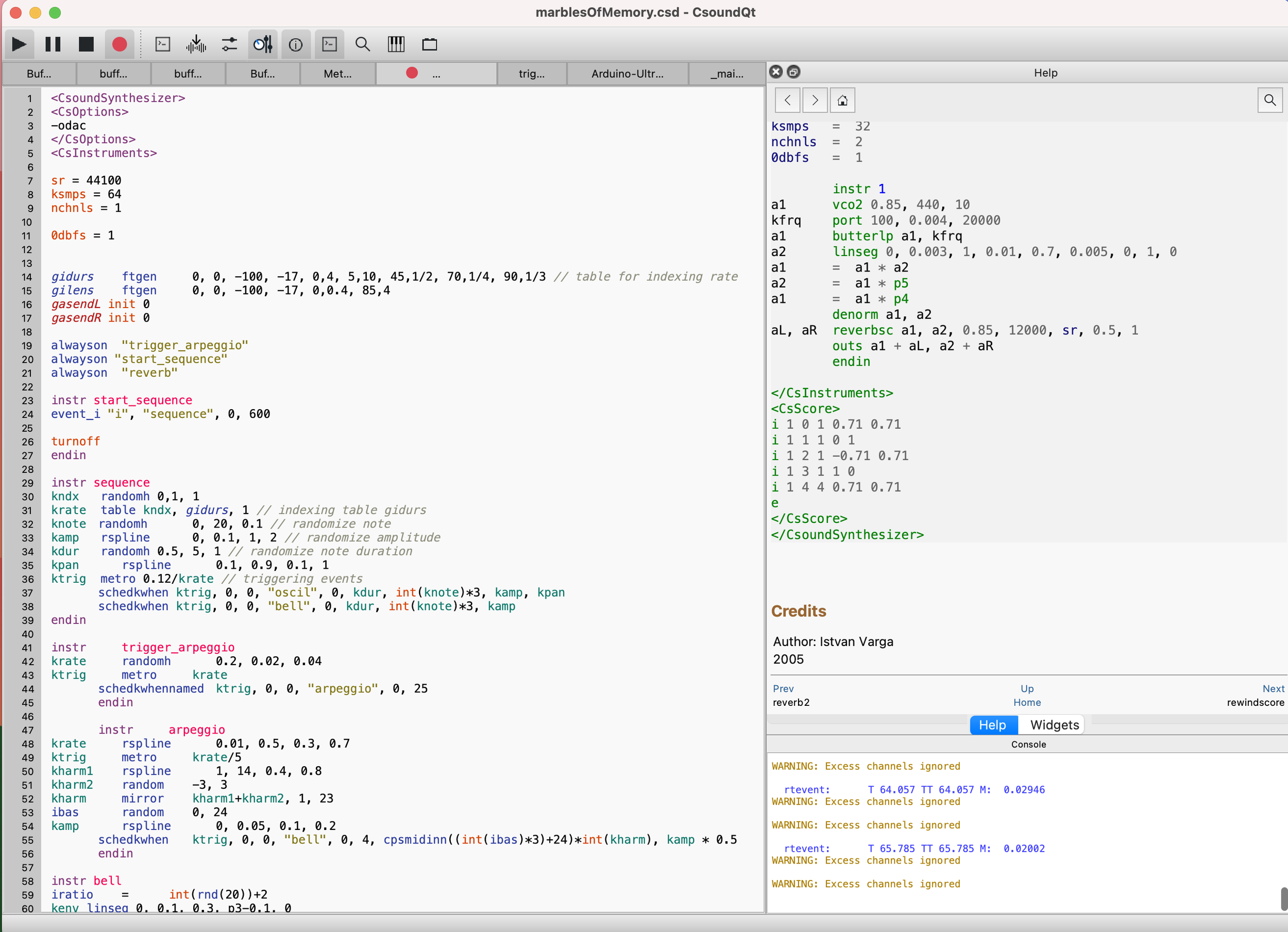The height and width of the screenshot is (932, 1288).
Task: Stop the Csound performance
Action: [x=86, y=44]
